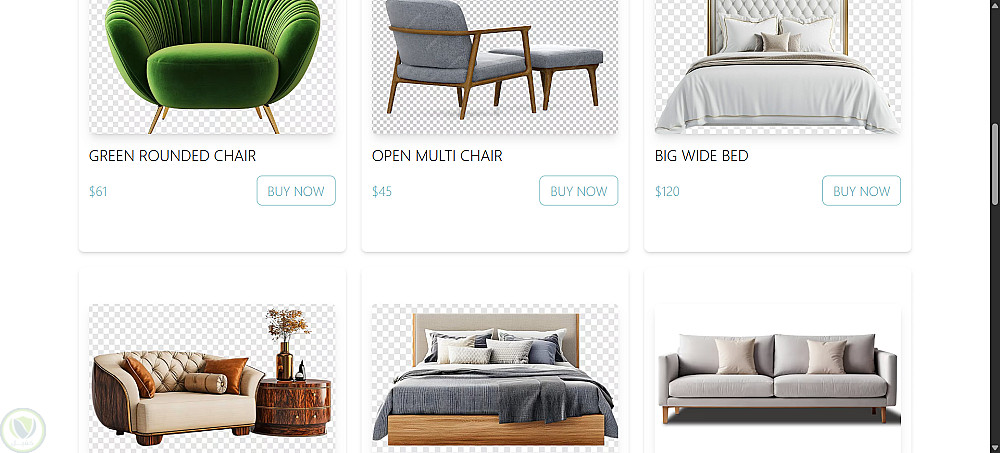Click the scrollbar up arrow
1000x453 pixels.
(x=994, y=4)
